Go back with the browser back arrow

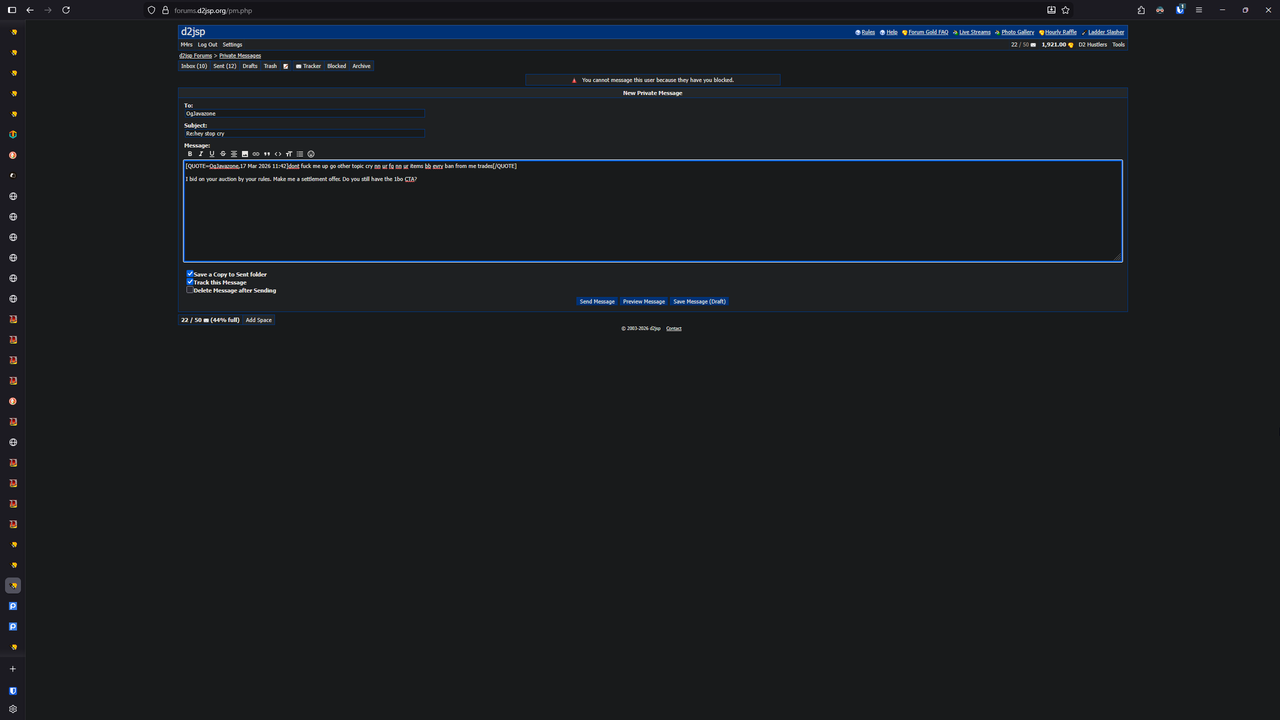[x=30, y=10]
